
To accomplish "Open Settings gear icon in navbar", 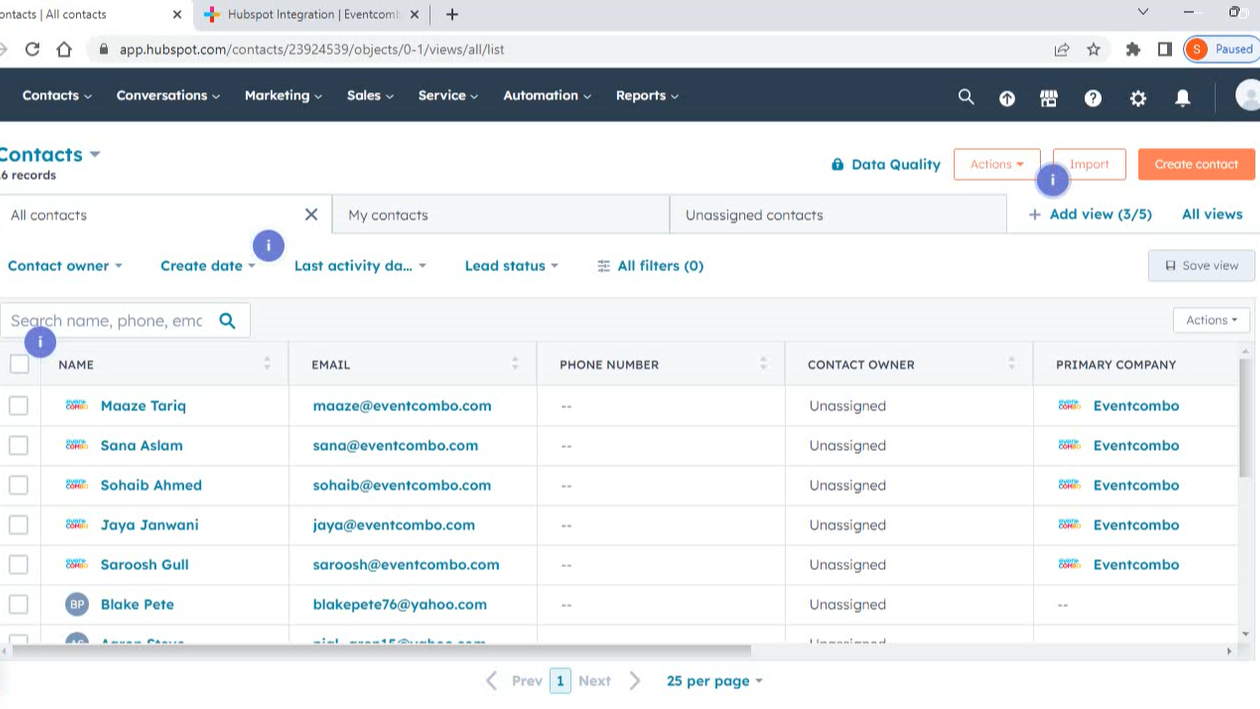I will [1138, 98].
